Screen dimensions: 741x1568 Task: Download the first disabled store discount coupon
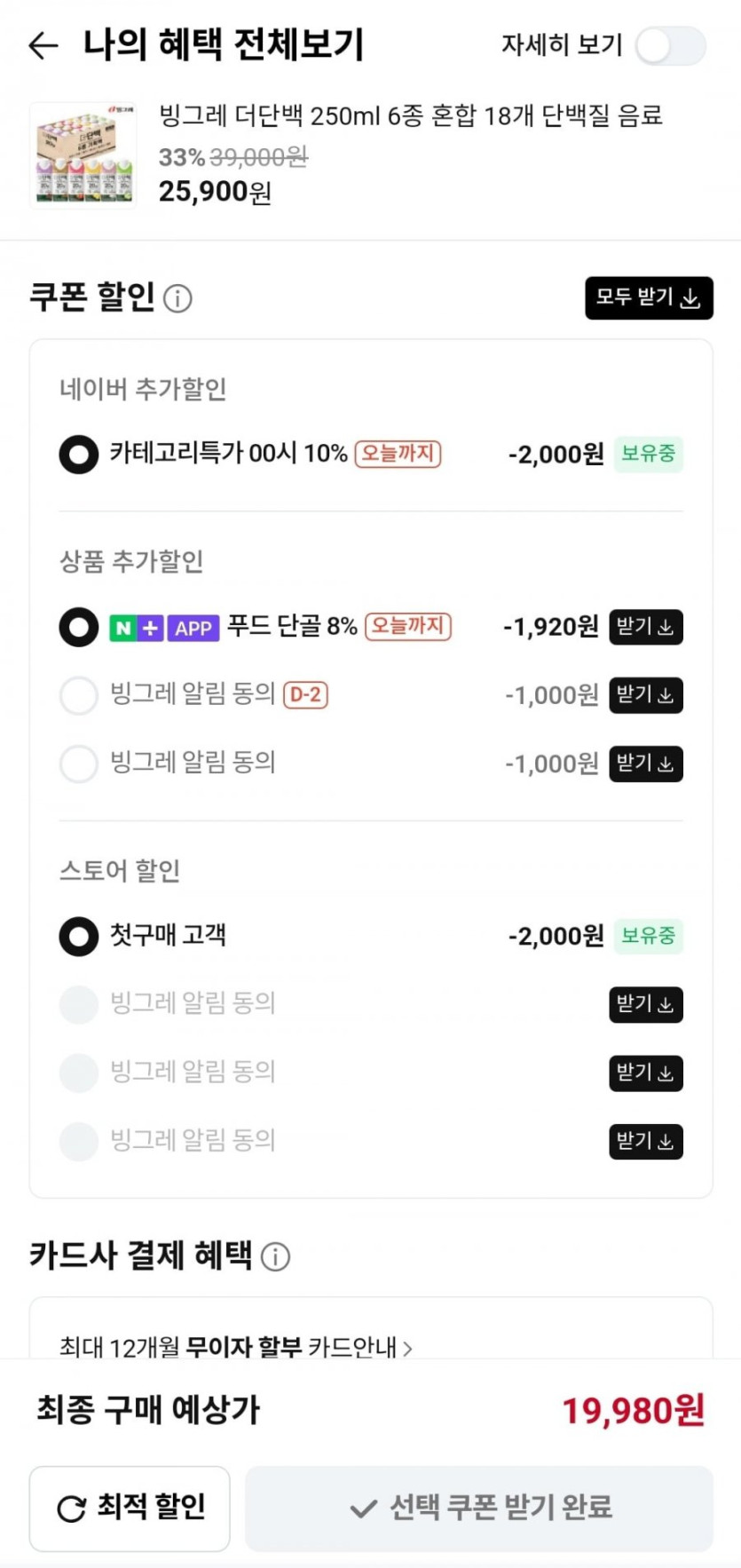coord(645,1004)
